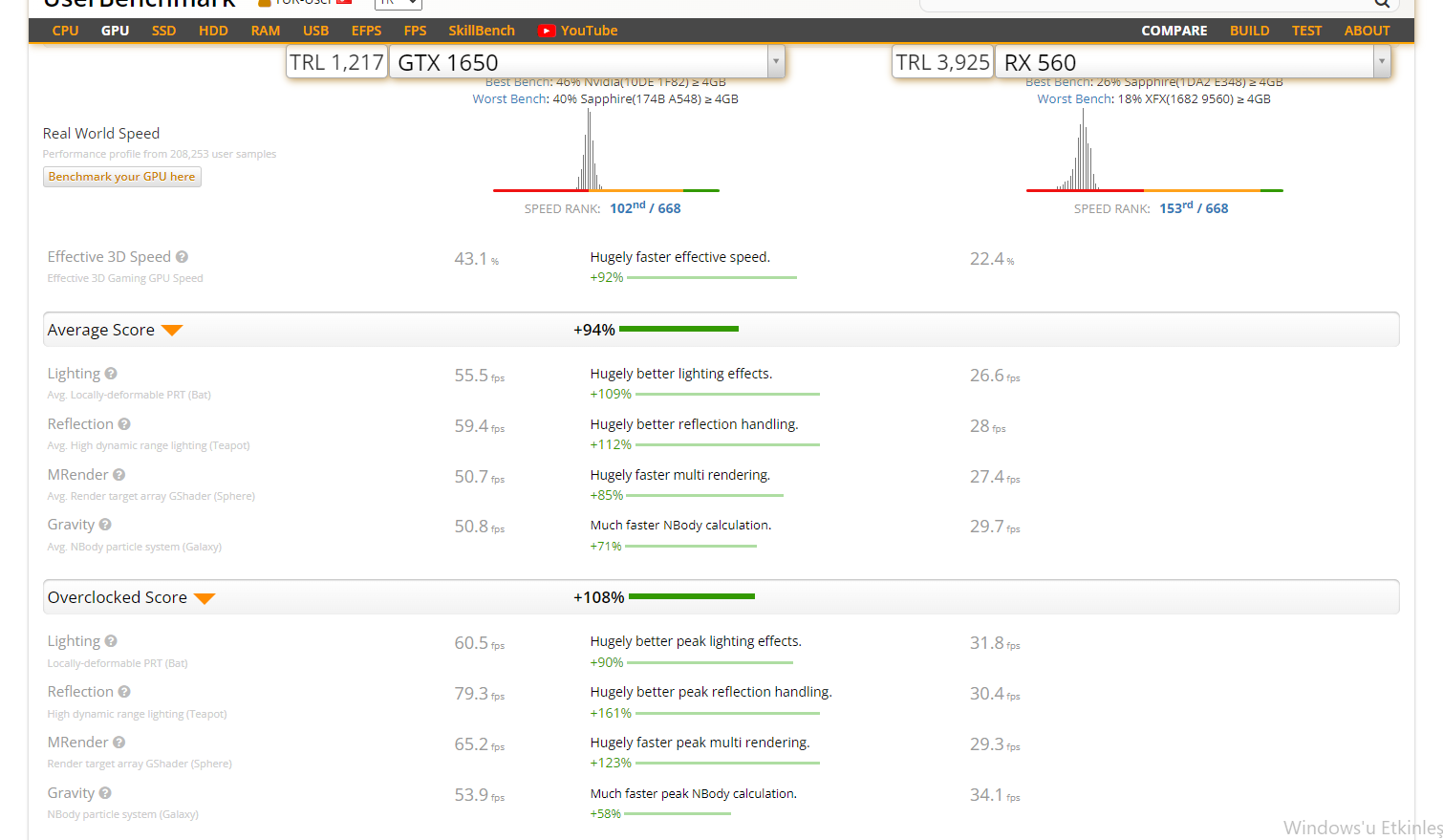Click the 29.7 fps gravity value
1443x840 pixels.
[995, 527]
